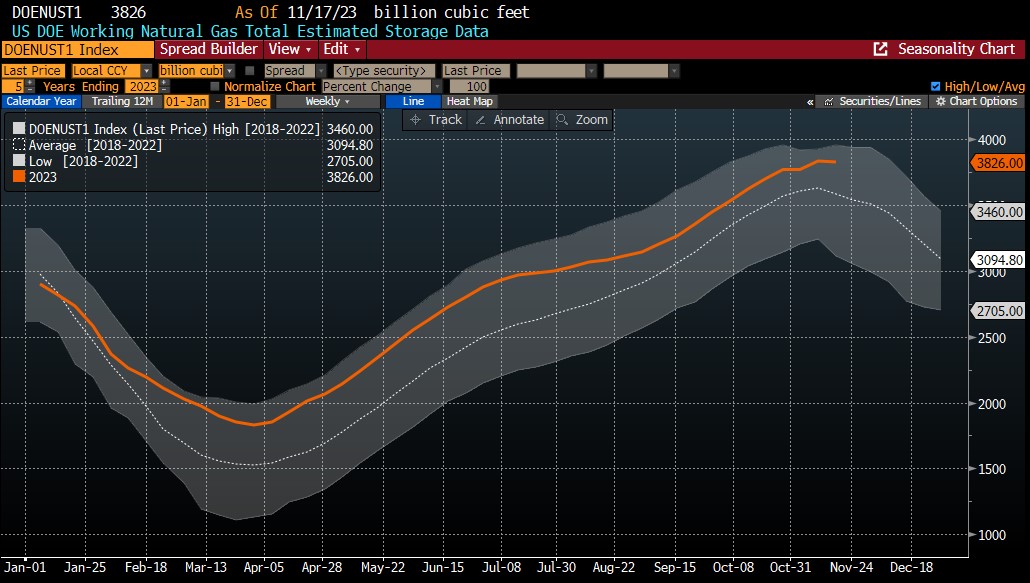Viewport: 1030px width, 583px height.
Task: Uncheck the High/Low/Avg checkbox
Action: pos(935,87)
